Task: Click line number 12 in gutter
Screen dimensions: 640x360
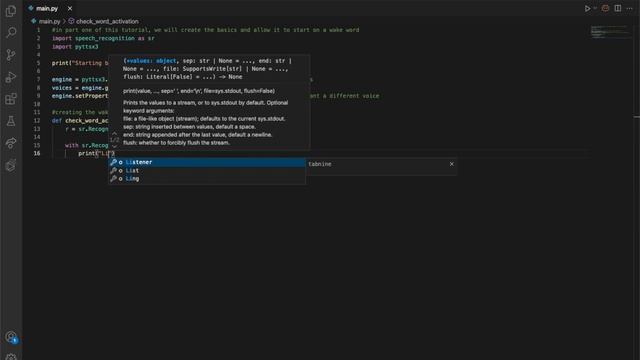Action: tap(37, 120)
